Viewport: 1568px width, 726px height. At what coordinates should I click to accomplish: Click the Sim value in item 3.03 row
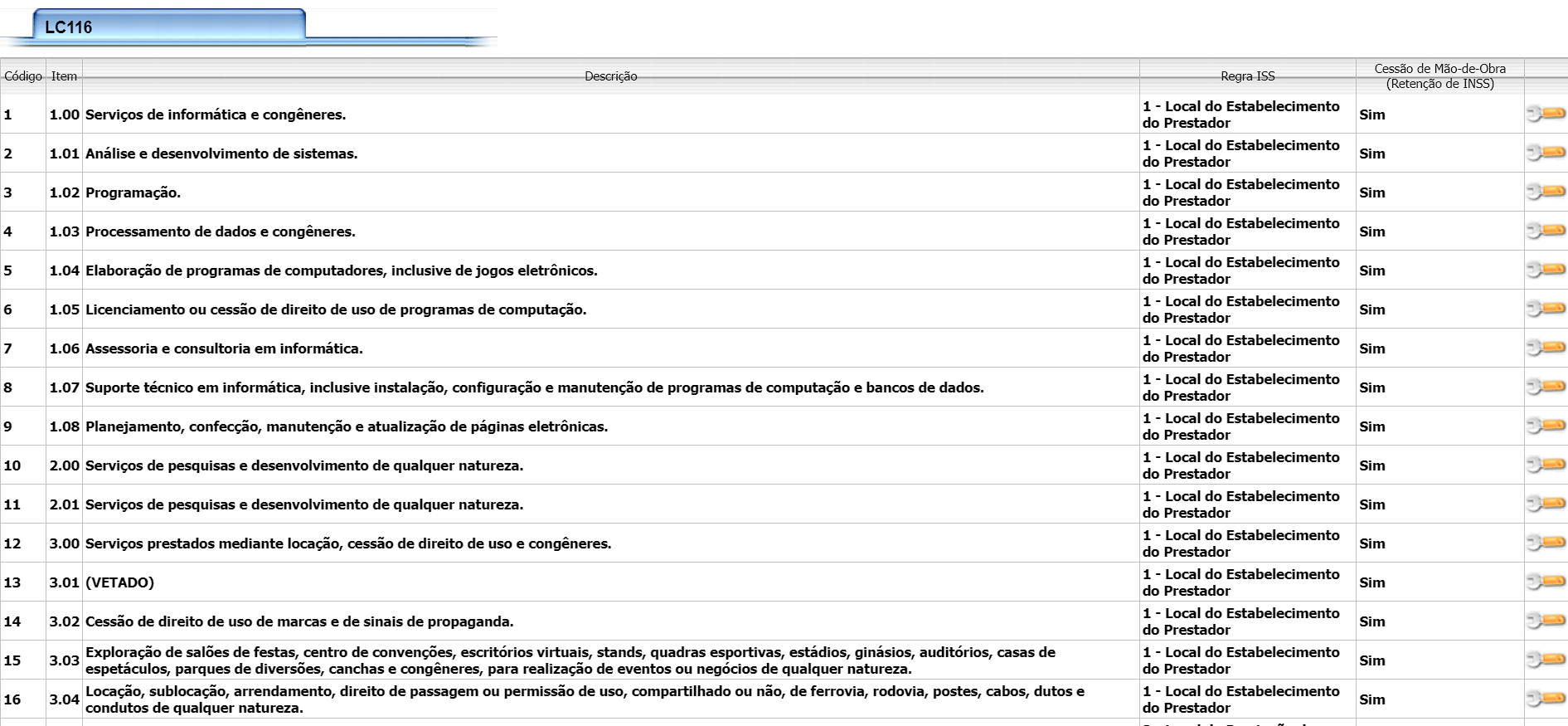click(x=1372, y=660)
